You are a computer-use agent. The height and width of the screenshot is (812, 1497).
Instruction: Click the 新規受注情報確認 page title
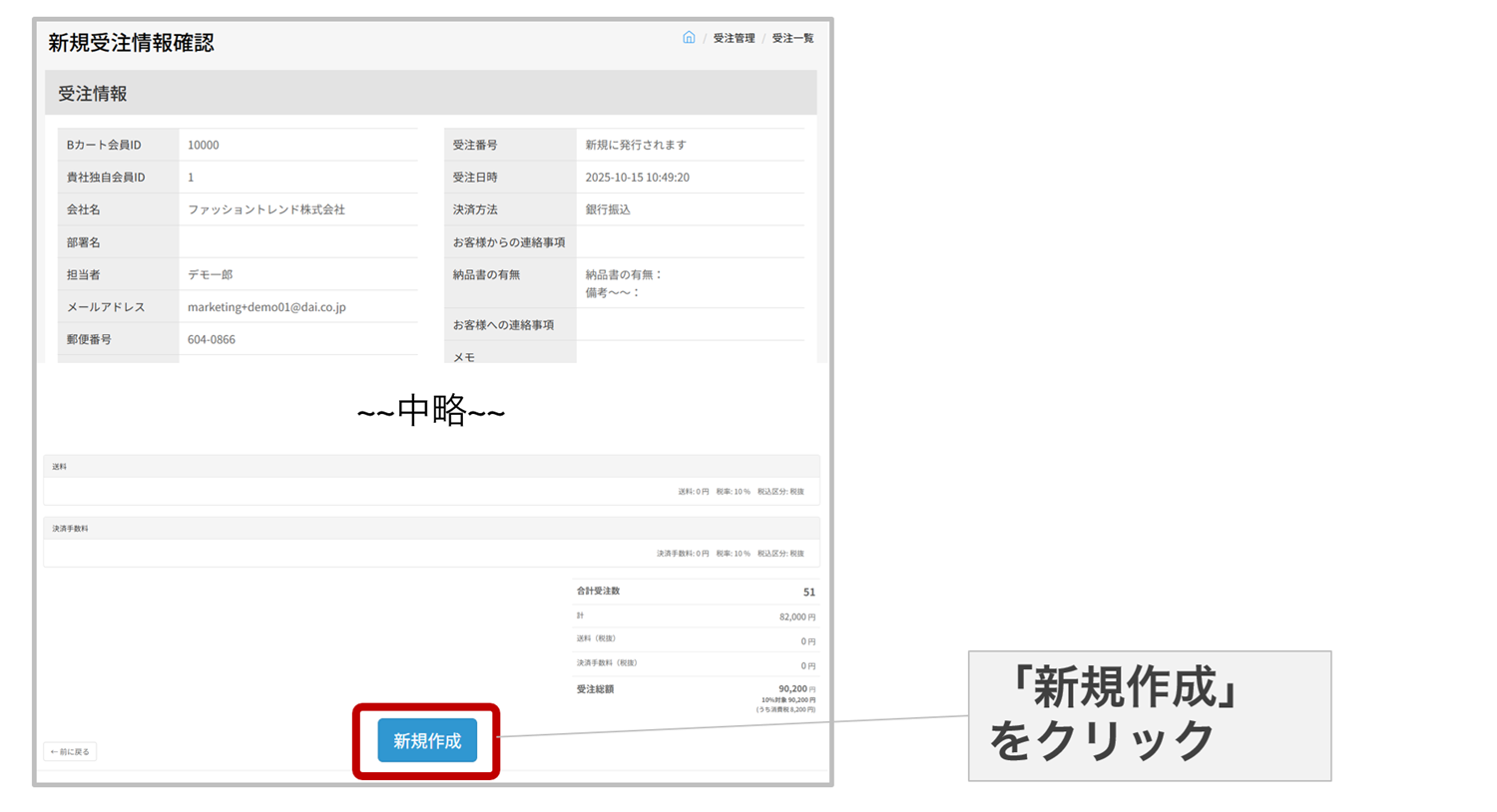(131, 43)
